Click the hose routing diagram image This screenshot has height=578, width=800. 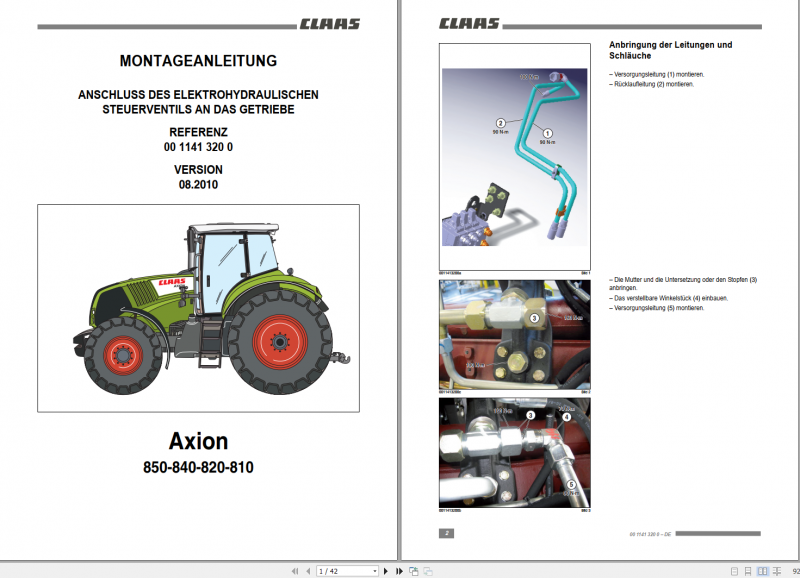coord(515,157)
